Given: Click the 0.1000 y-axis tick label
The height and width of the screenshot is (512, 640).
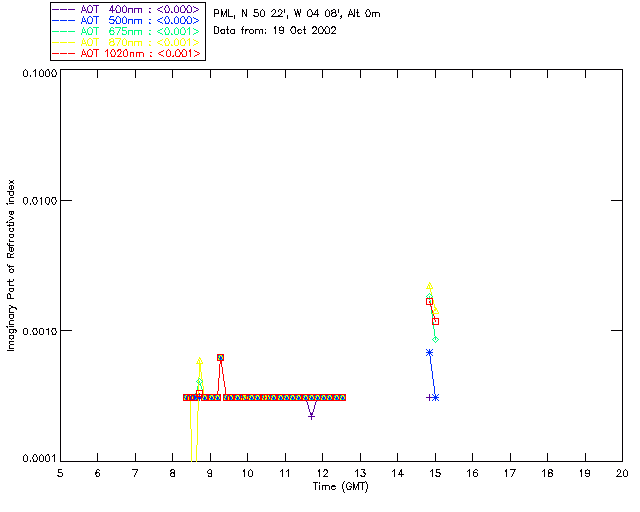Looking at the screenshot, I should pos(40,73).
